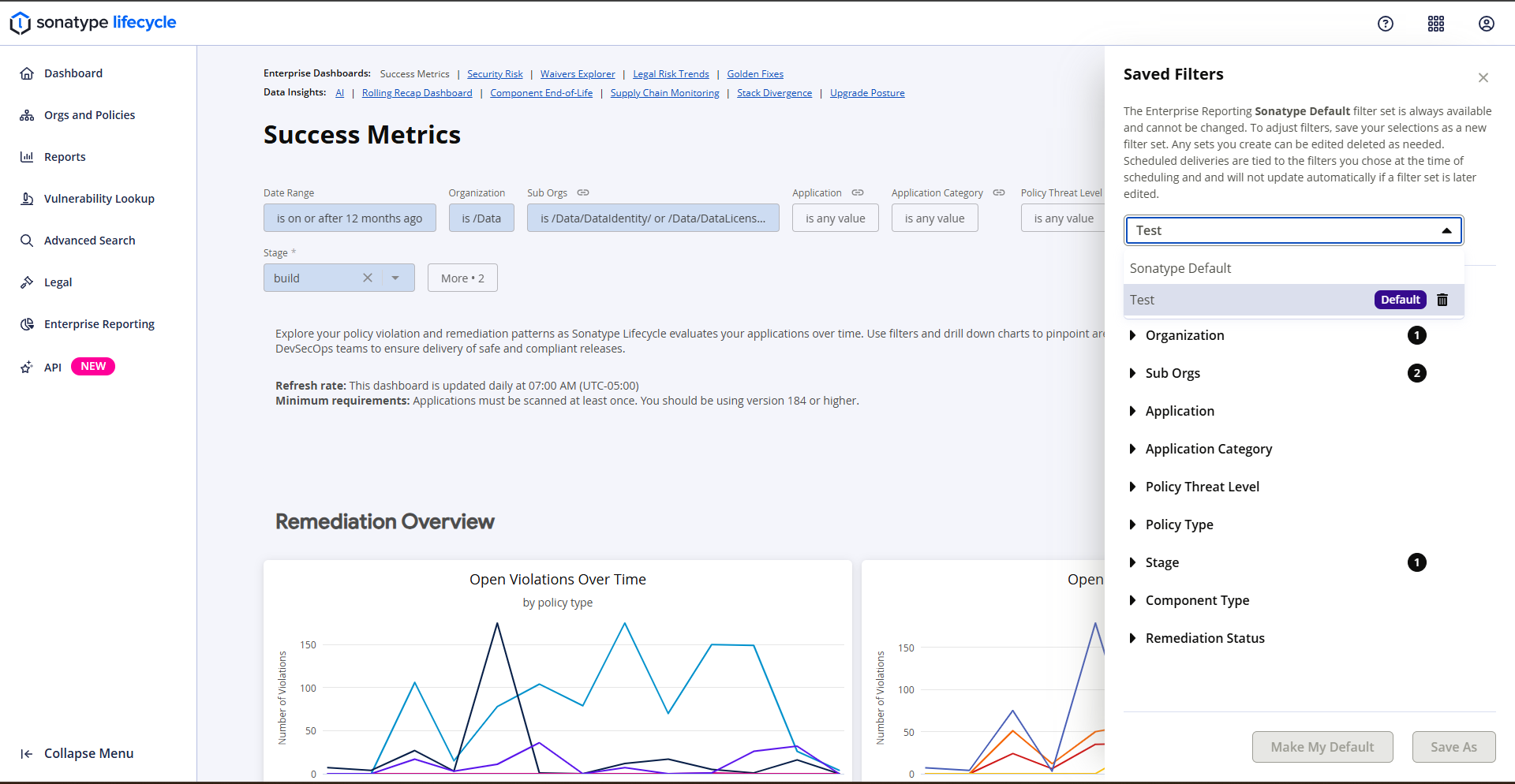Select the Test filter option
The height and width of the screenshot is (784, 1515).
(1294, 300)
